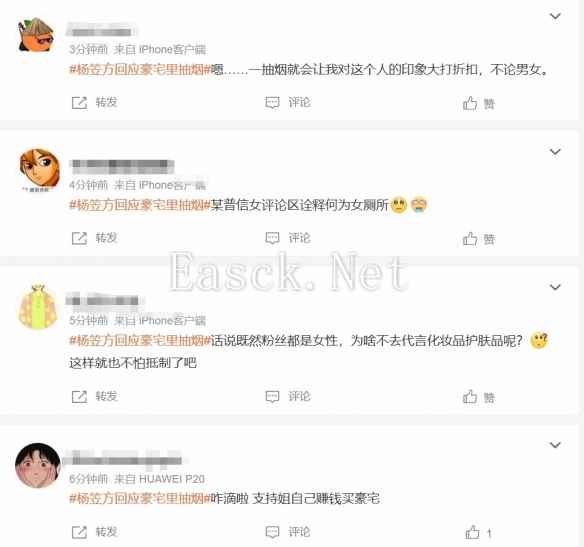This screenshot has height=547, width=584.
Task: Expand options chevron on first post
Action: [x=555, y=16]
